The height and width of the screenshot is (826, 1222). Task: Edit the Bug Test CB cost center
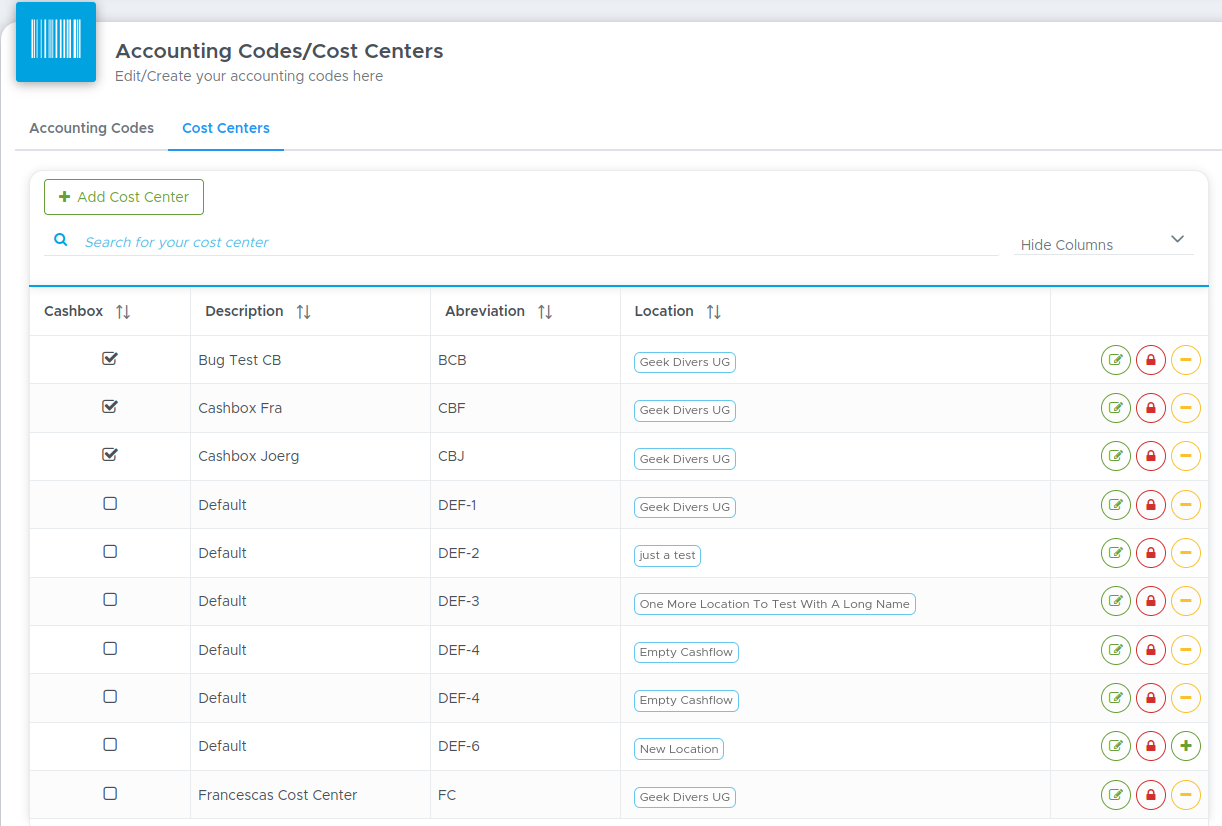(x=1116, y=360)
